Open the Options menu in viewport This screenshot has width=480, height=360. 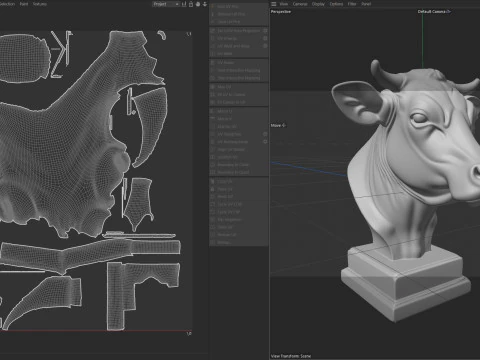point(336,4)
